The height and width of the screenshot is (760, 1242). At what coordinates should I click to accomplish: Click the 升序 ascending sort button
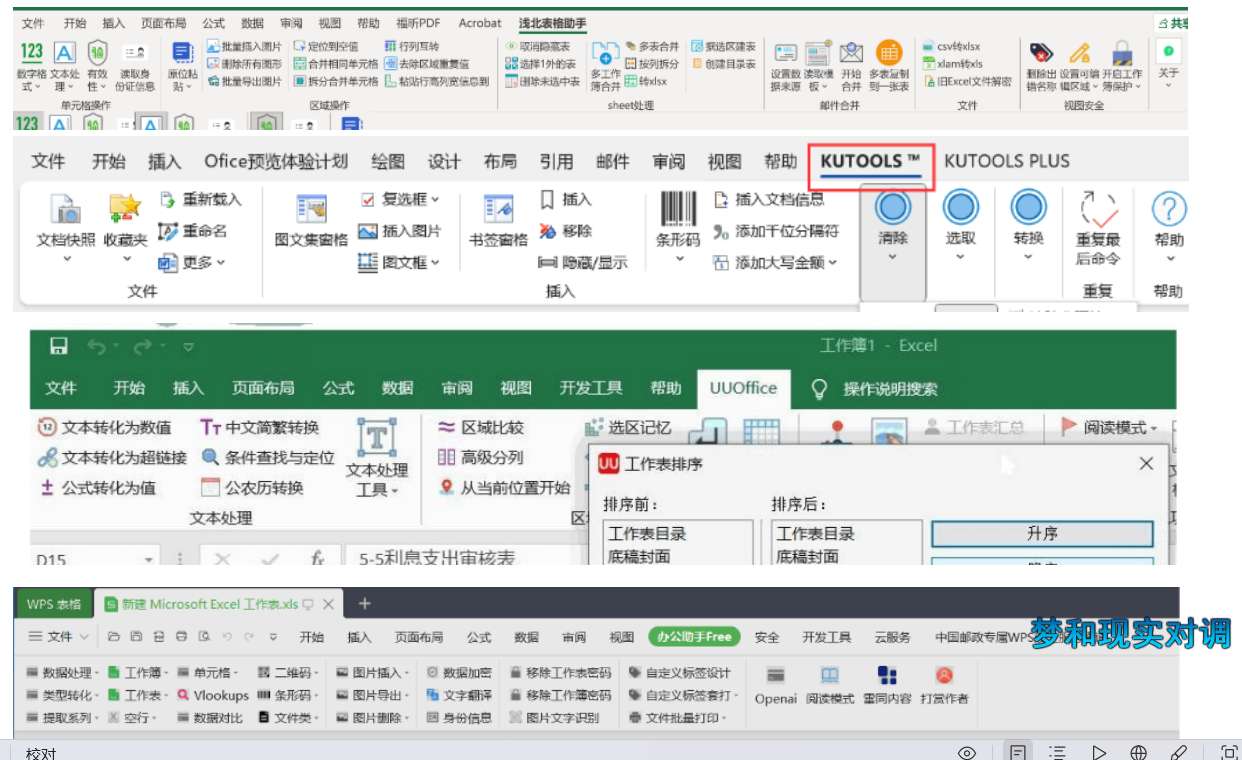coord(1042,534)
